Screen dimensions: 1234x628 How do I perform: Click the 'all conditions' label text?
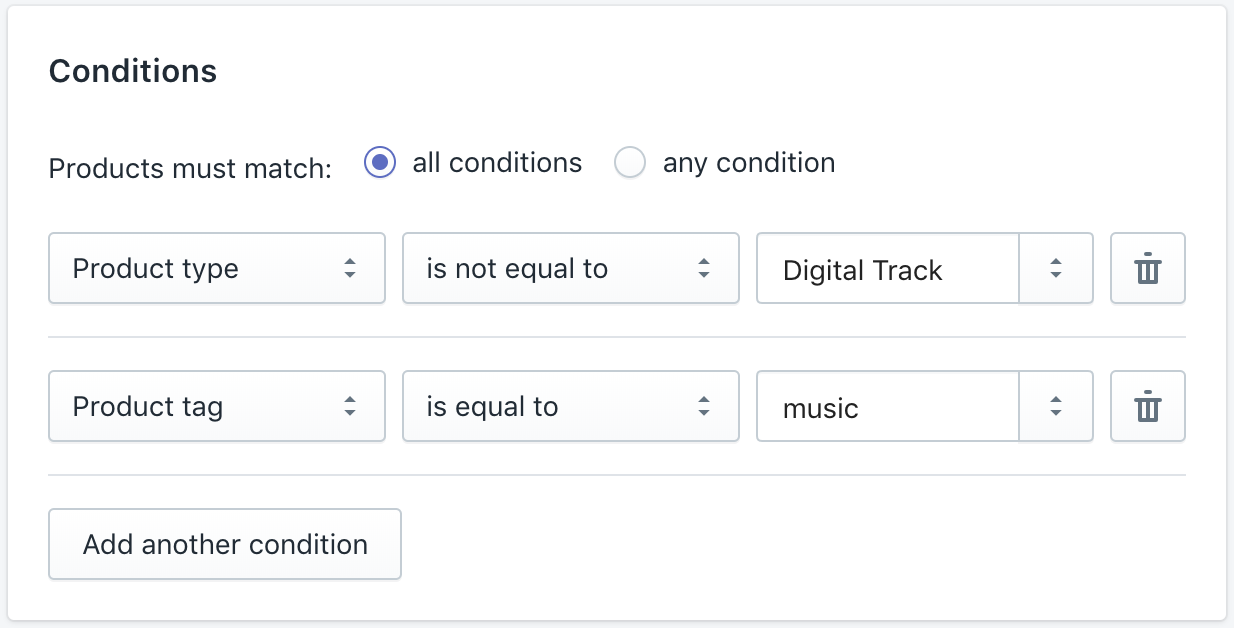coord(497,162)
